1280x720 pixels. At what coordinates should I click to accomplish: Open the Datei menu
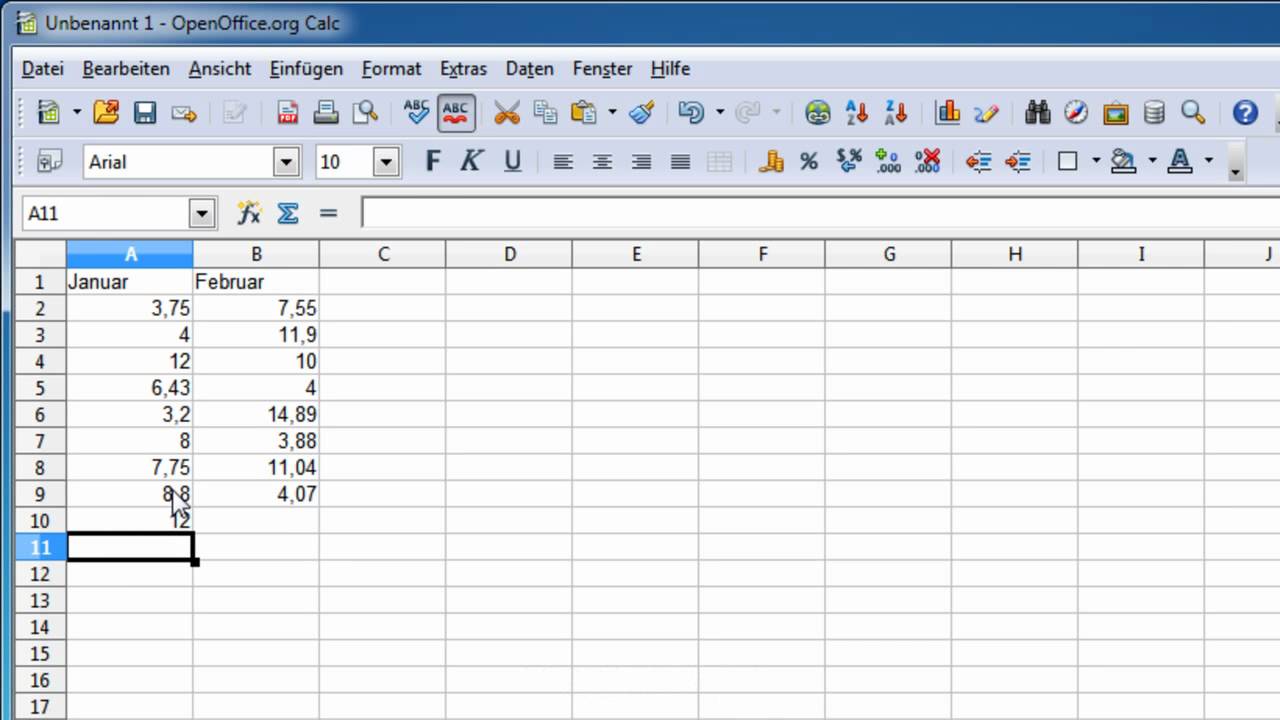(42, 69)
